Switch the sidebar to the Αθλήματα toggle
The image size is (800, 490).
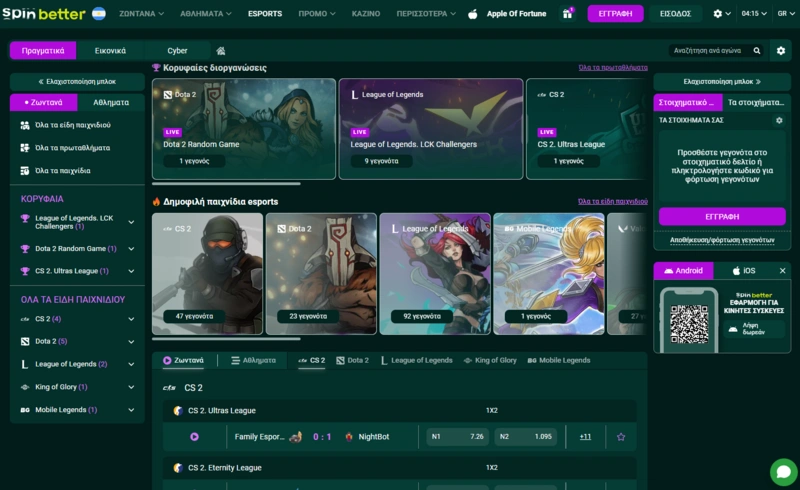(x=111, y=102)
